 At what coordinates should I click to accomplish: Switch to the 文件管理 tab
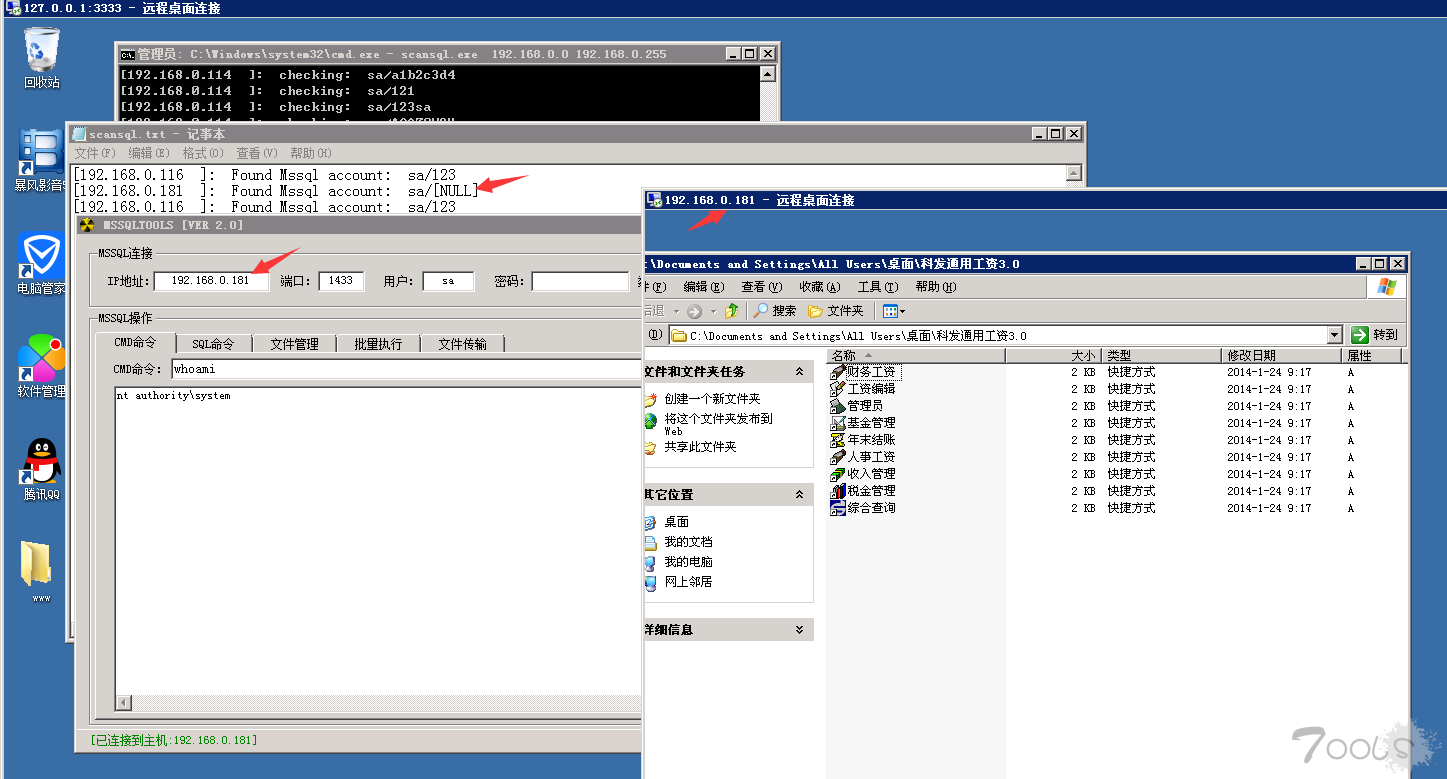(294, 344)
